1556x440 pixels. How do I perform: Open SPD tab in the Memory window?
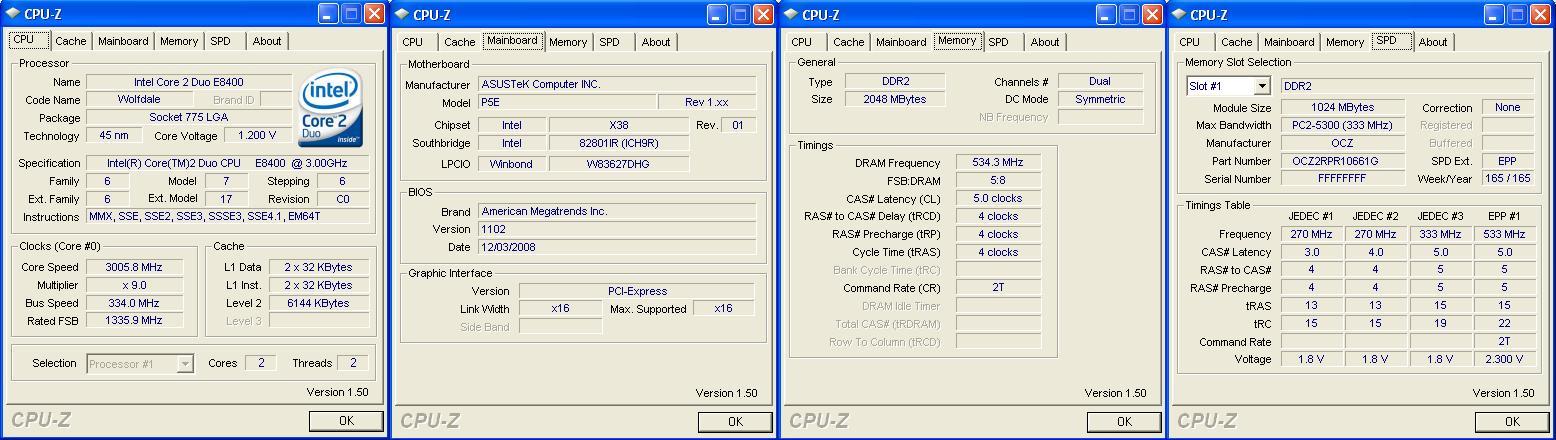tap(998, 42)
